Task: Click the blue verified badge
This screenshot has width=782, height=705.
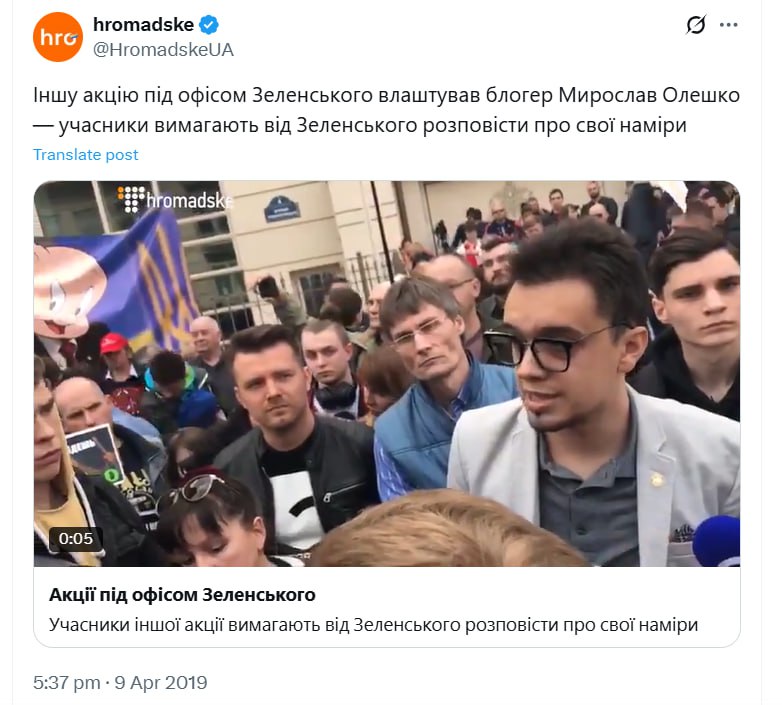Action: point(208,24)
